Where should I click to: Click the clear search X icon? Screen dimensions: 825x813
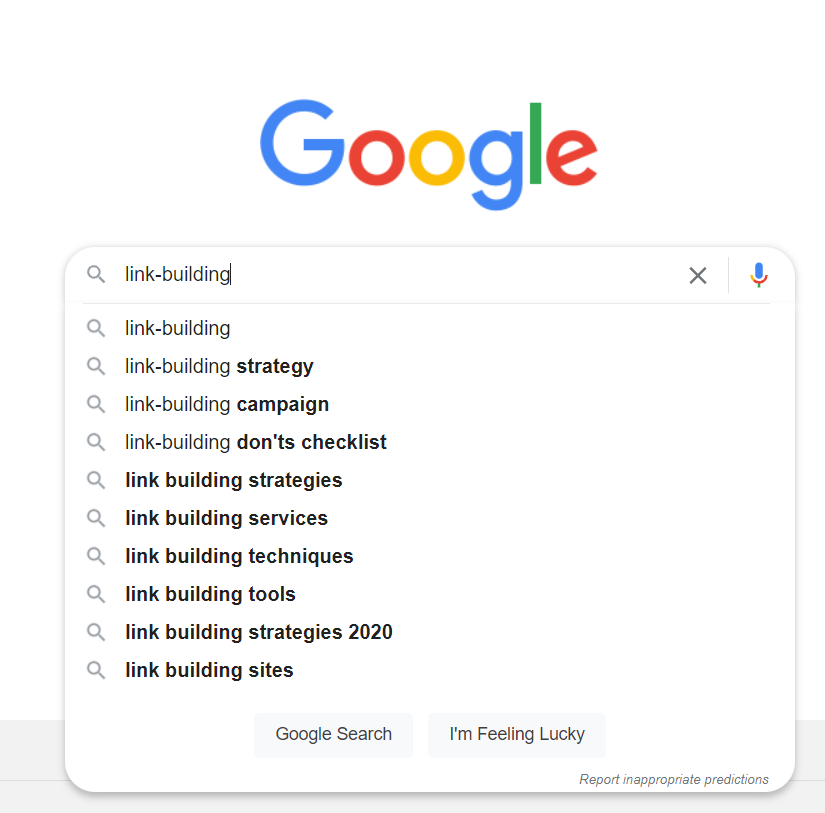click(698, 275)
